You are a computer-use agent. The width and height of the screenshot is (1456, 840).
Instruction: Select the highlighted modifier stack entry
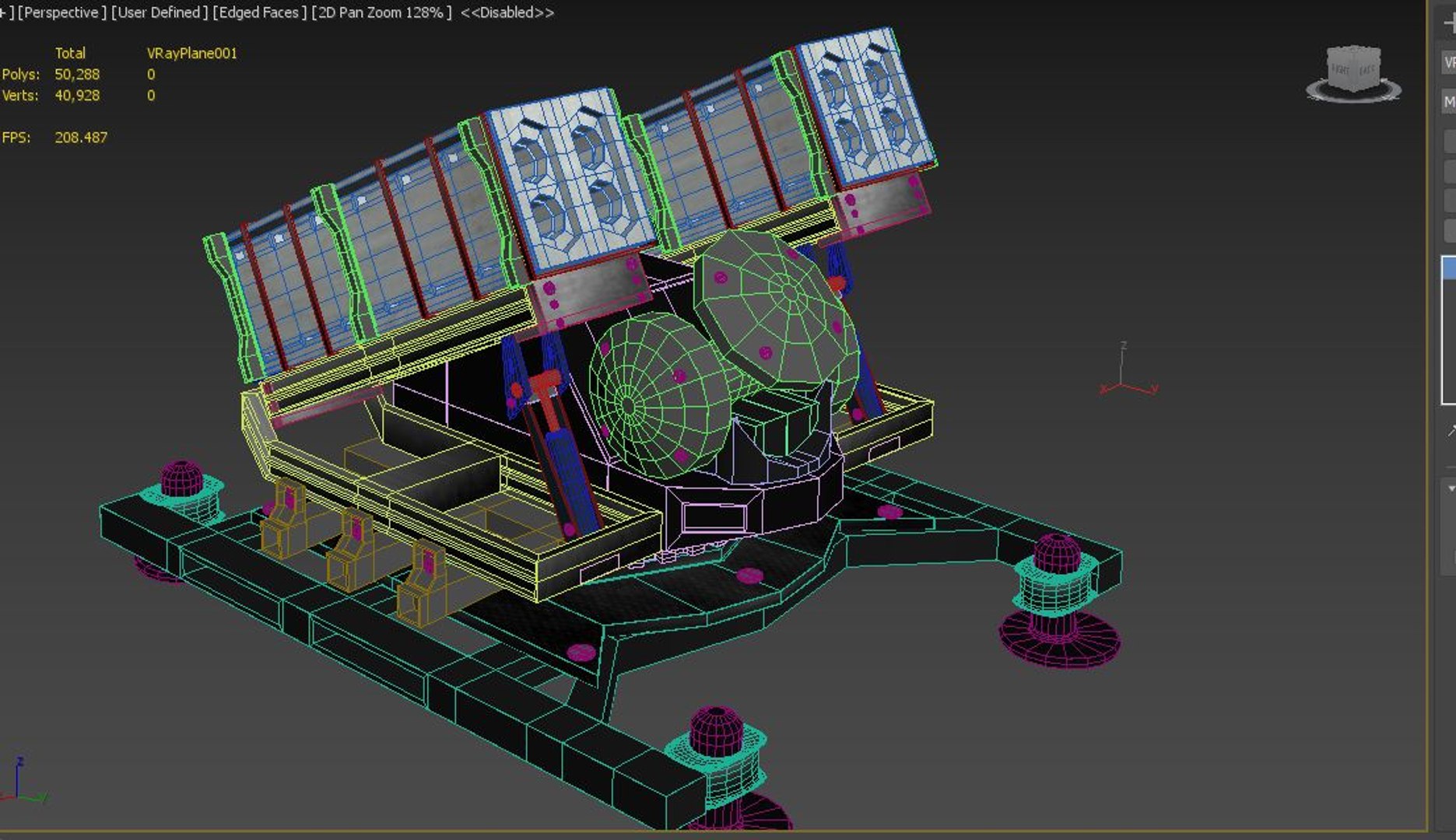[x=1449, y=268]
